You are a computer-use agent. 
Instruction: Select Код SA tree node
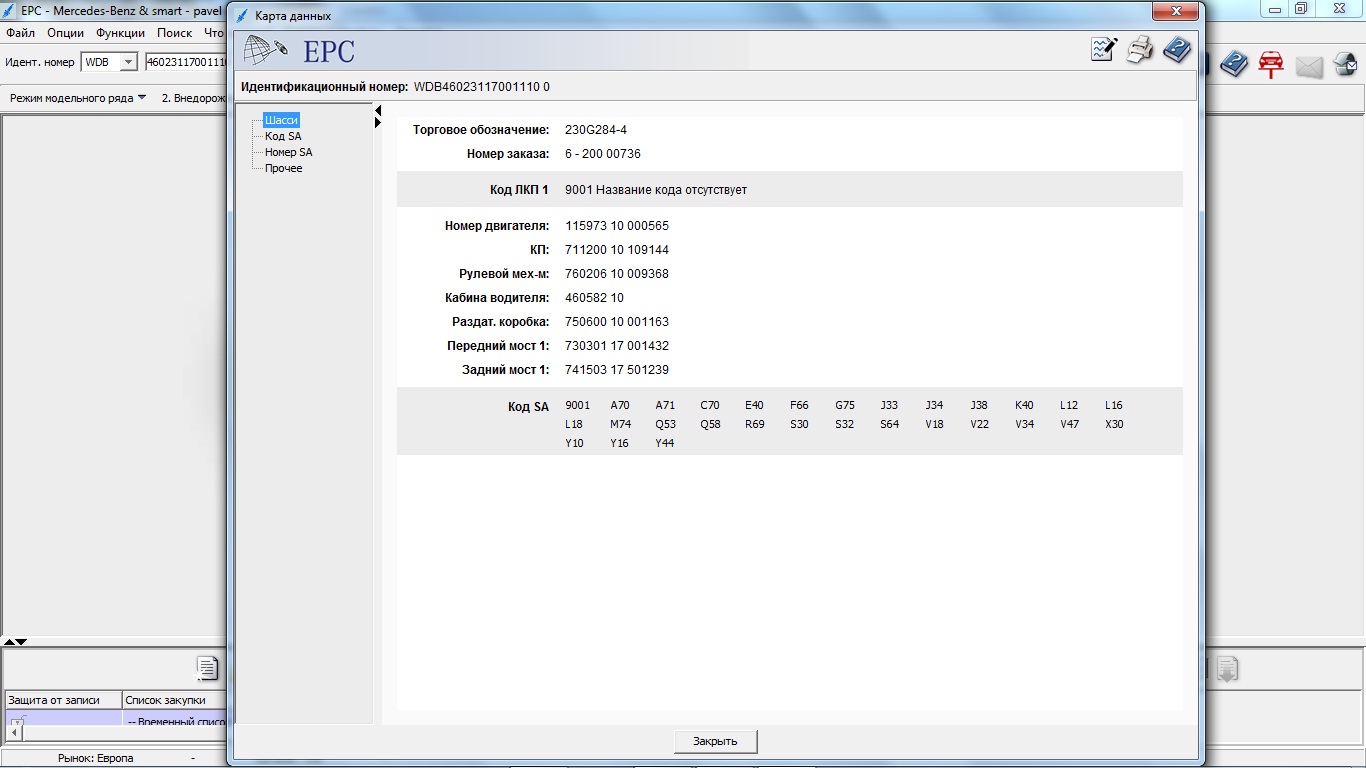pos(283,136)
